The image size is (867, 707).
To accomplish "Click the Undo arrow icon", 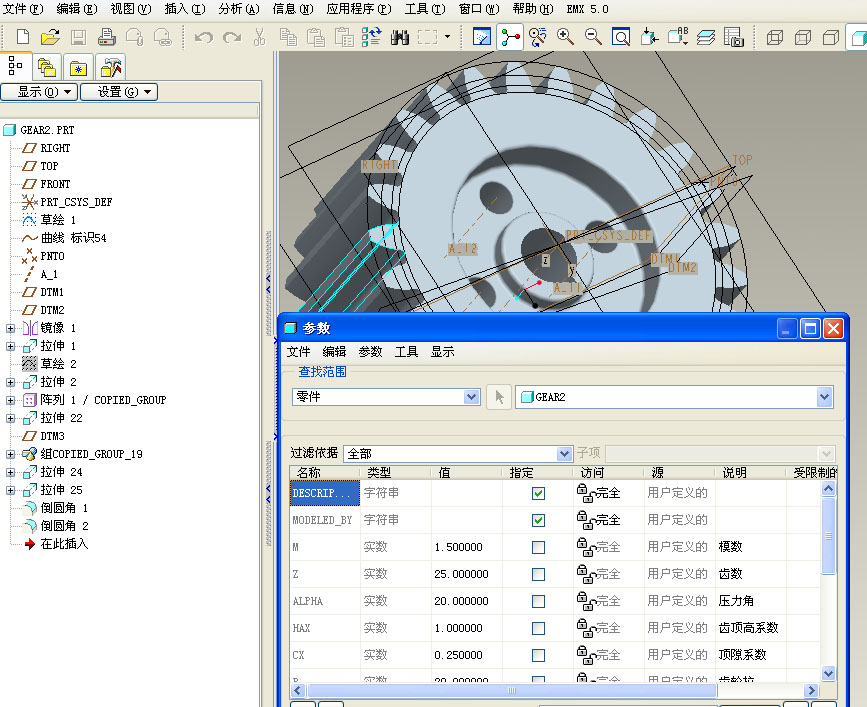I will pyautogui.click(x=204, y=38).
